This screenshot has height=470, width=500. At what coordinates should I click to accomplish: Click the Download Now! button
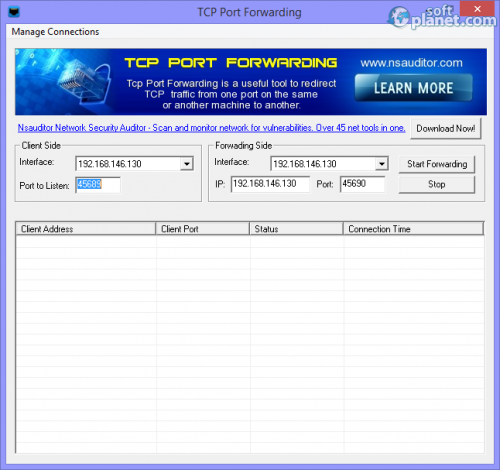pos(446,128)
